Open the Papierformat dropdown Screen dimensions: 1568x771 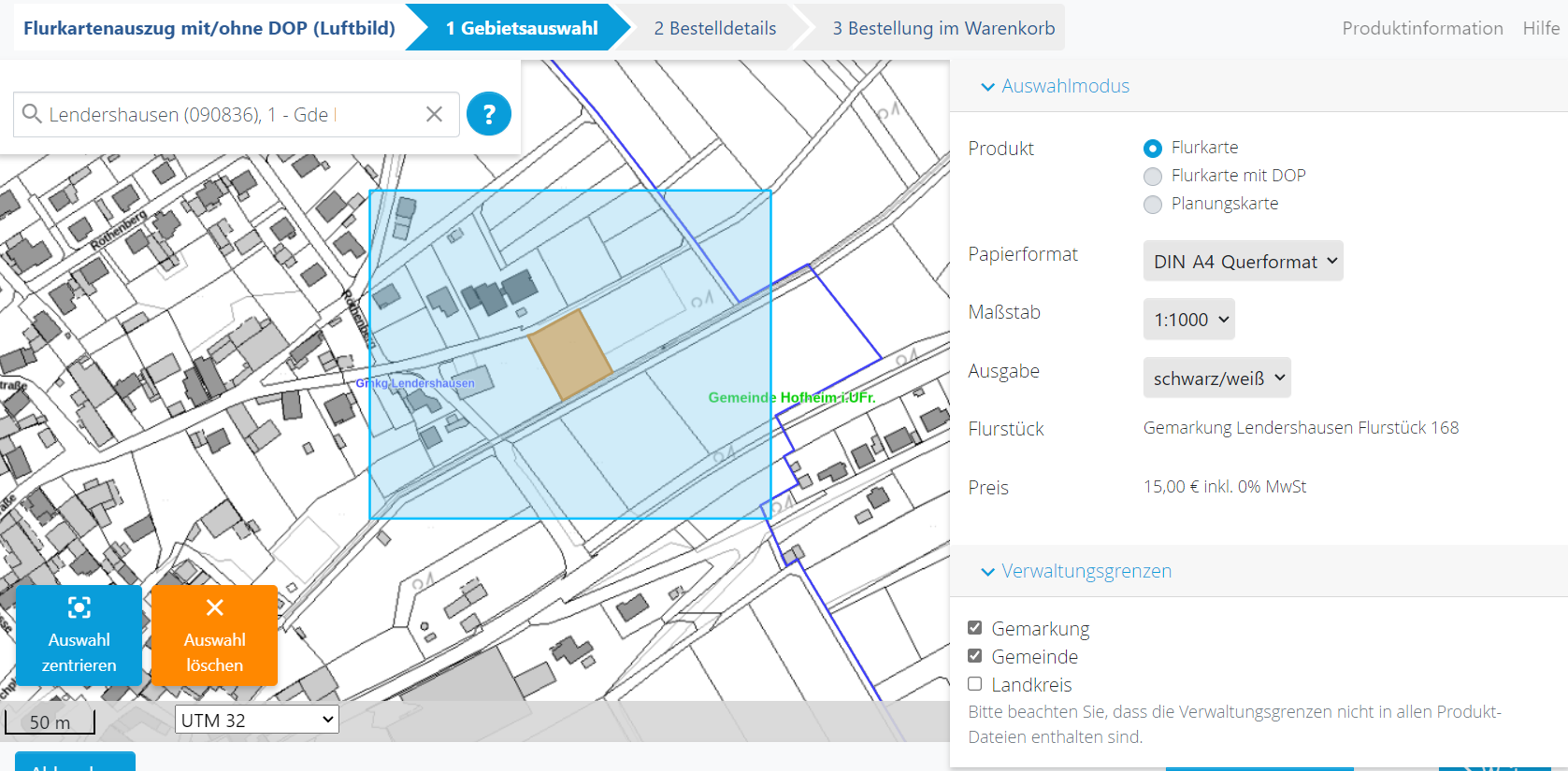pos(1243,262)
